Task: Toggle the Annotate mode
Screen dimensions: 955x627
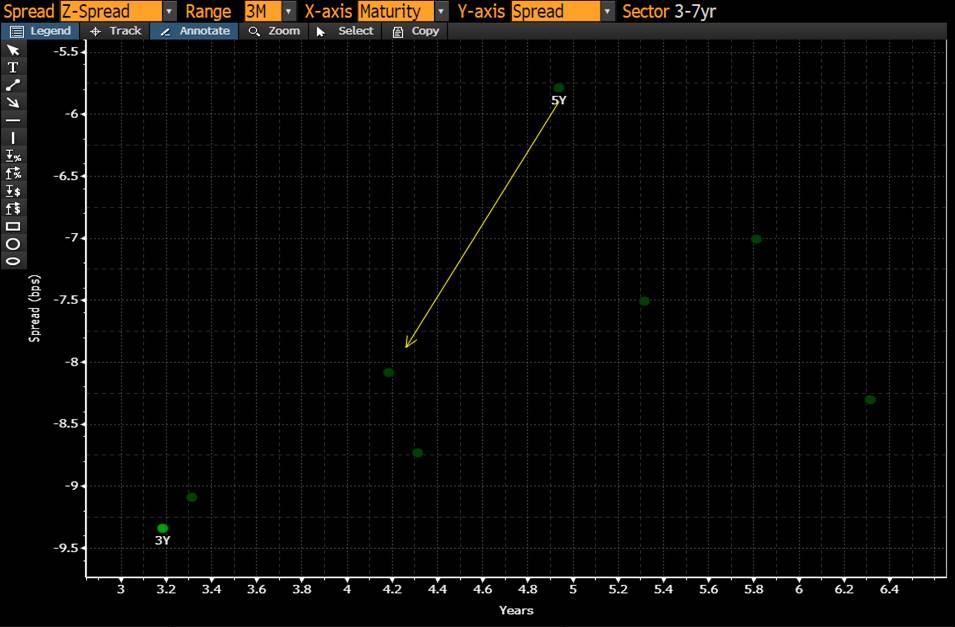Action: click(194, 31)
